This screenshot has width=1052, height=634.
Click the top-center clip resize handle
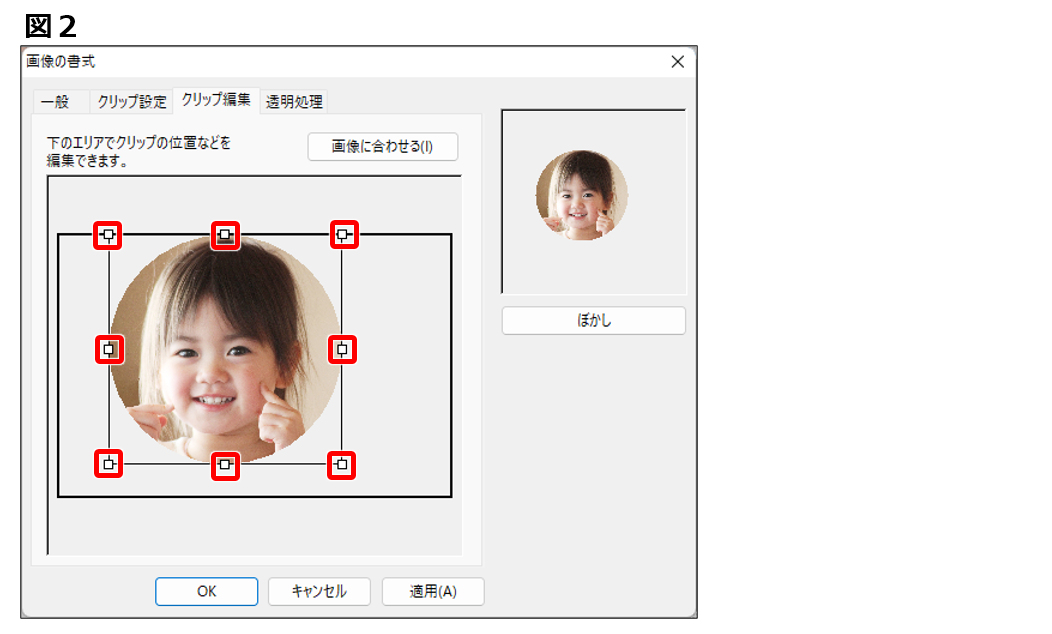(226, 235)
